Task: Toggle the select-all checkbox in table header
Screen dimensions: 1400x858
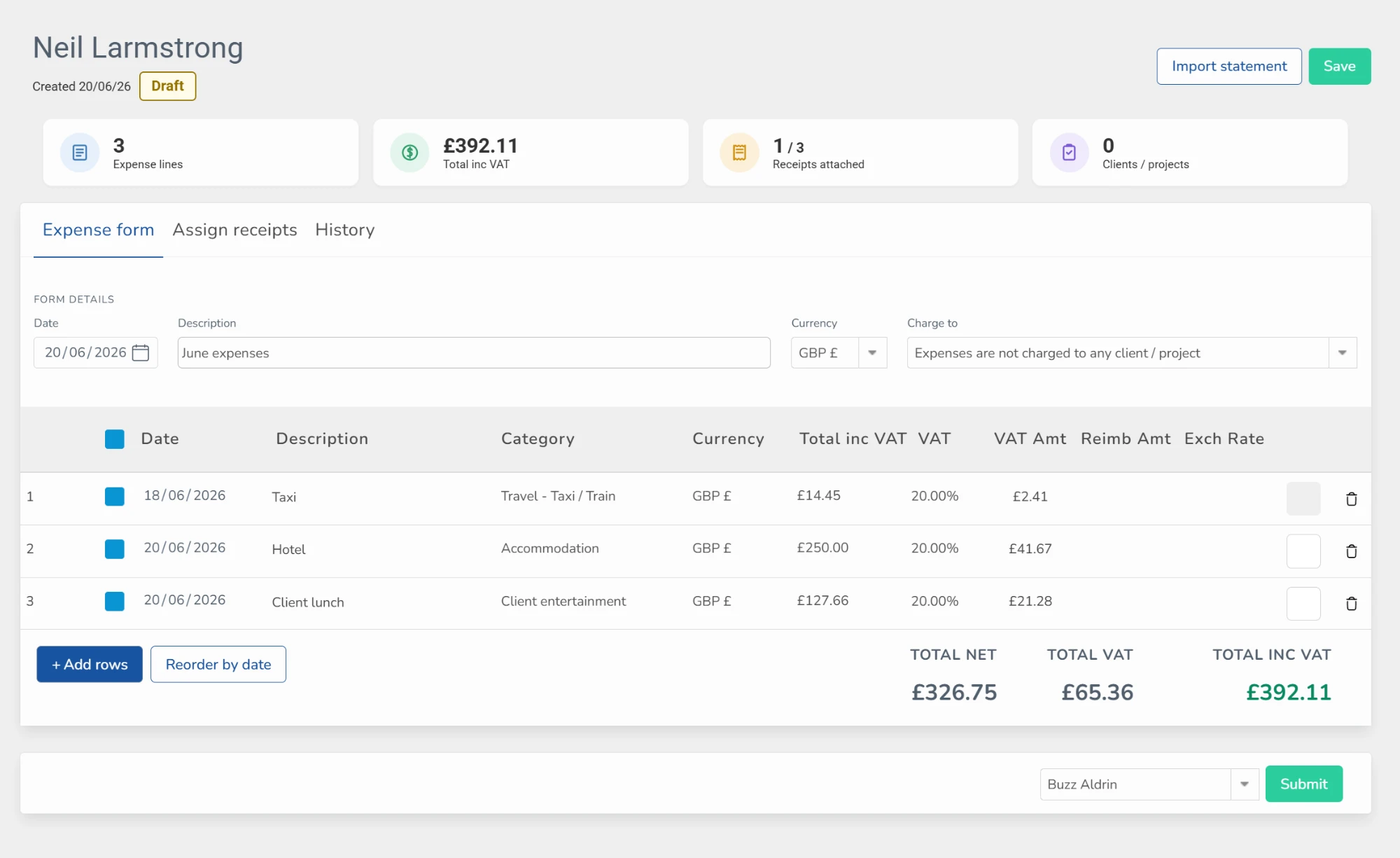Action: pyautogui.click(x=115, y=439)
